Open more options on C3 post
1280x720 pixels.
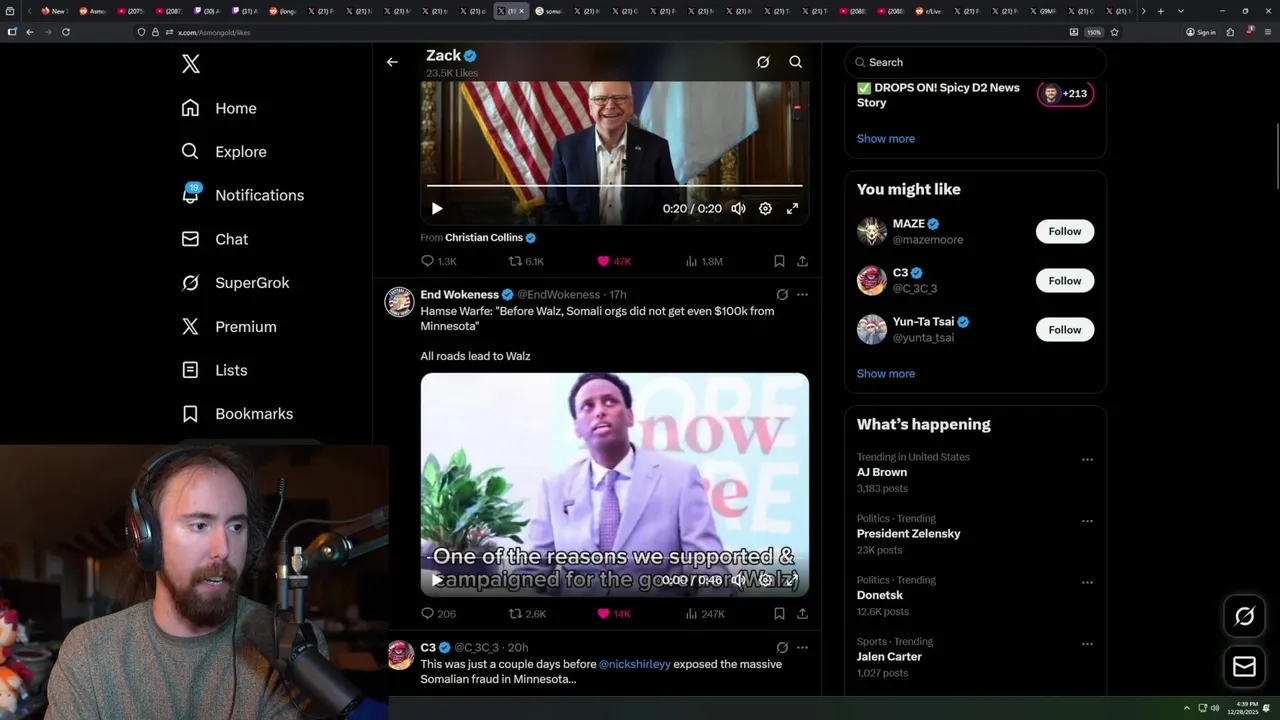(802, 648)
